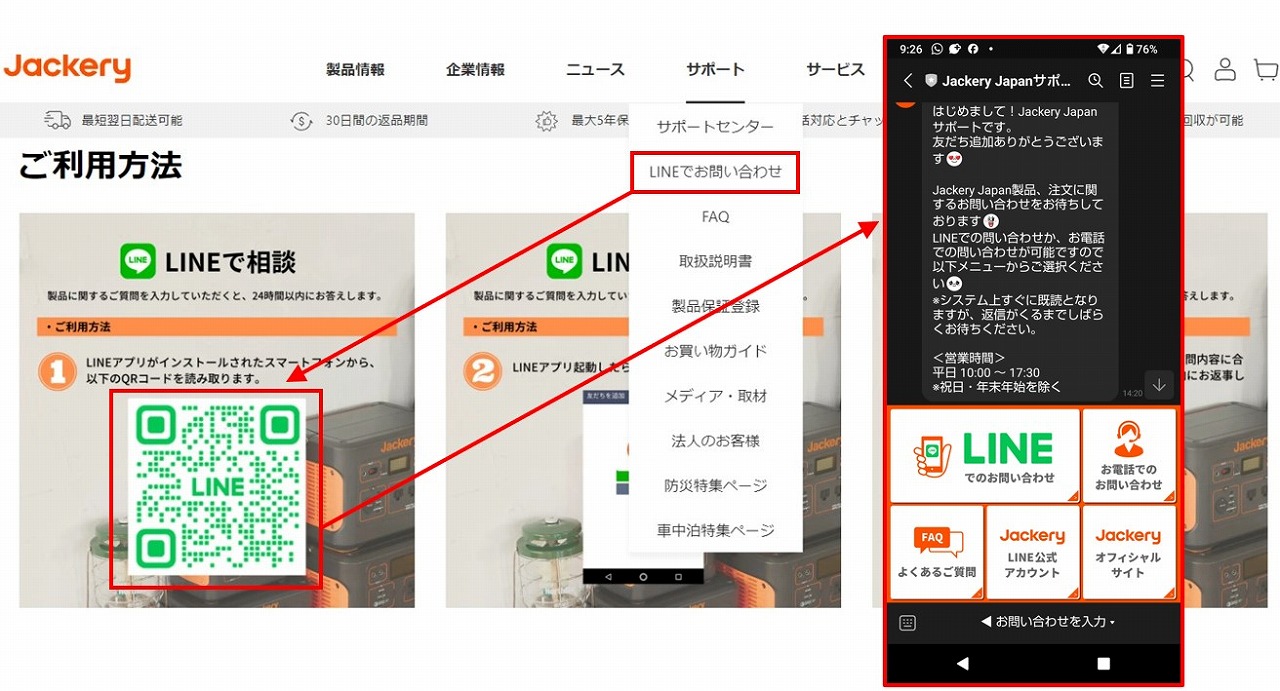1280x691 pixels.
Task: Select 法人のお客様 from support dropdown
Action: click(715, 441)
